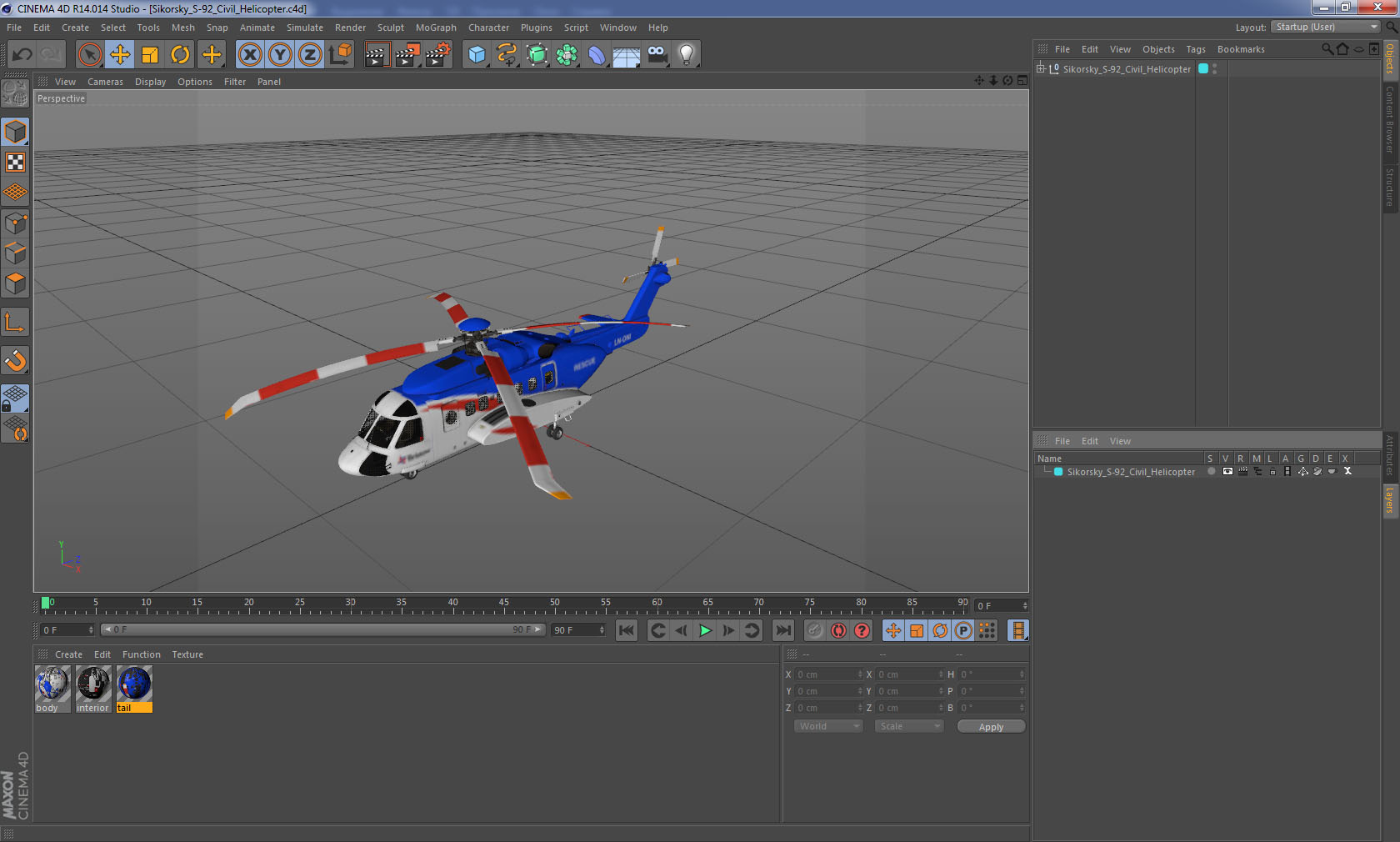Open the Layers side tab

[x=1390, y=501]
